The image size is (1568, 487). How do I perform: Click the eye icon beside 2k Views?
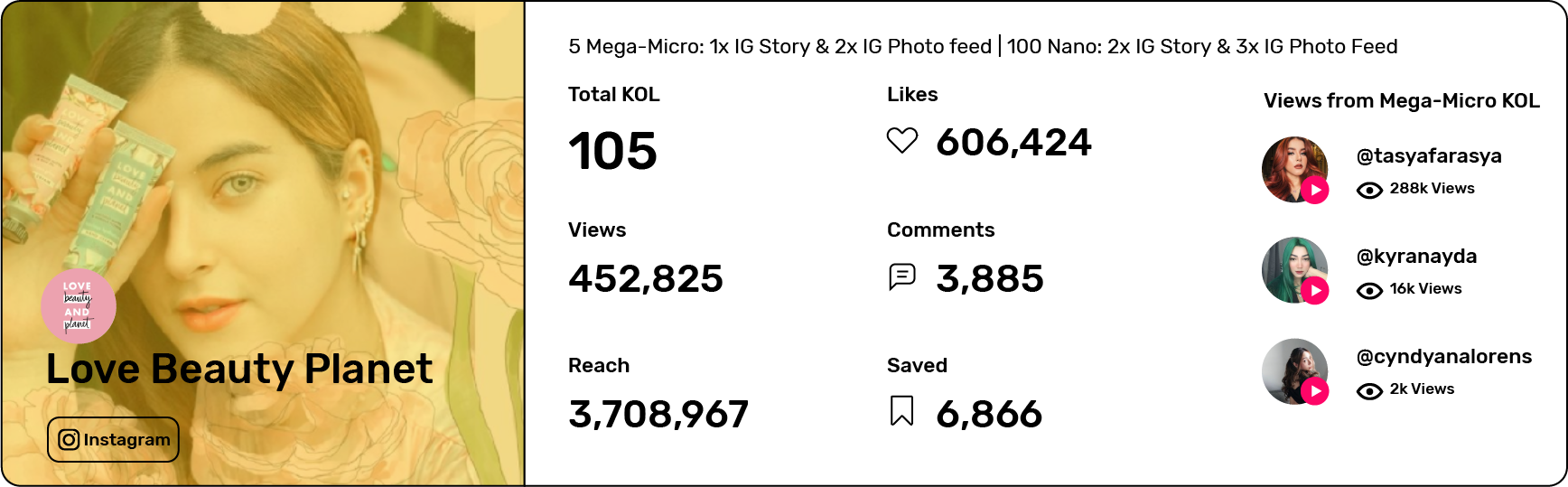tap(1369, 390)
